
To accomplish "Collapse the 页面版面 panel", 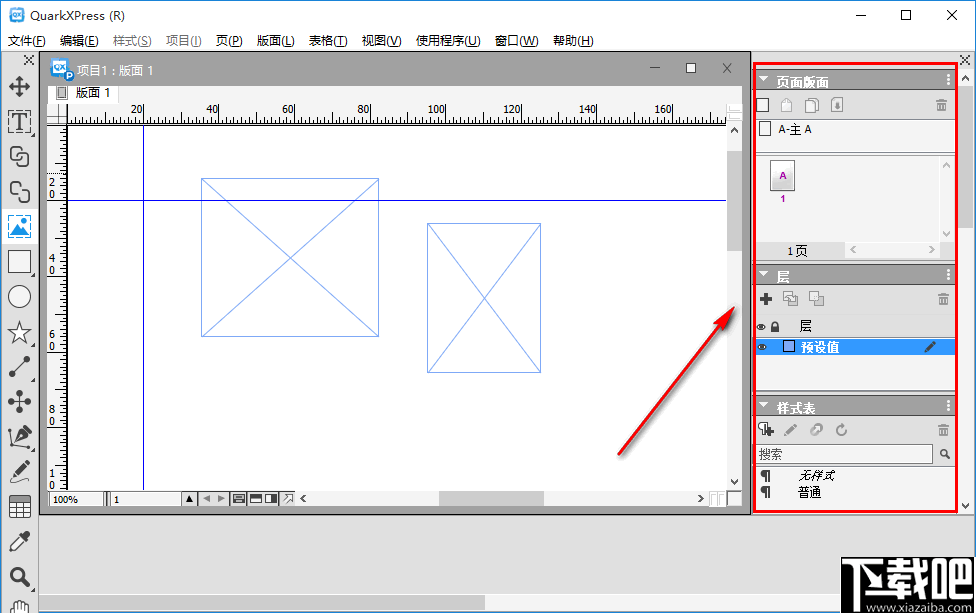I will point(764,79).
